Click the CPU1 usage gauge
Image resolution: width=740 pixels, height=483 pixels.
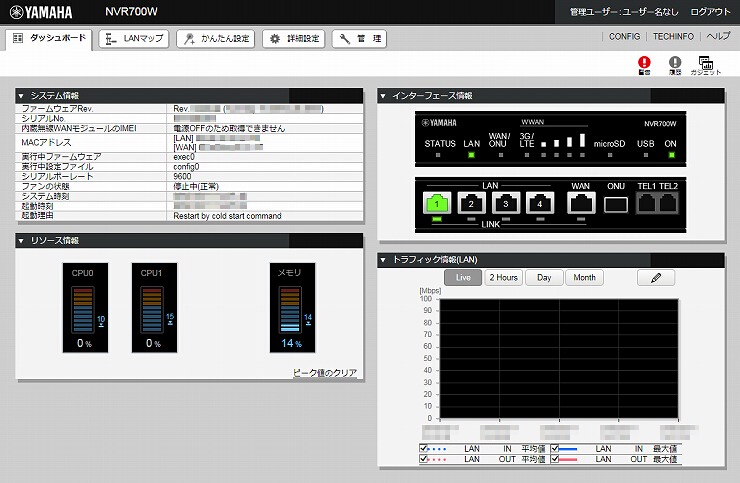pos(154,308)
